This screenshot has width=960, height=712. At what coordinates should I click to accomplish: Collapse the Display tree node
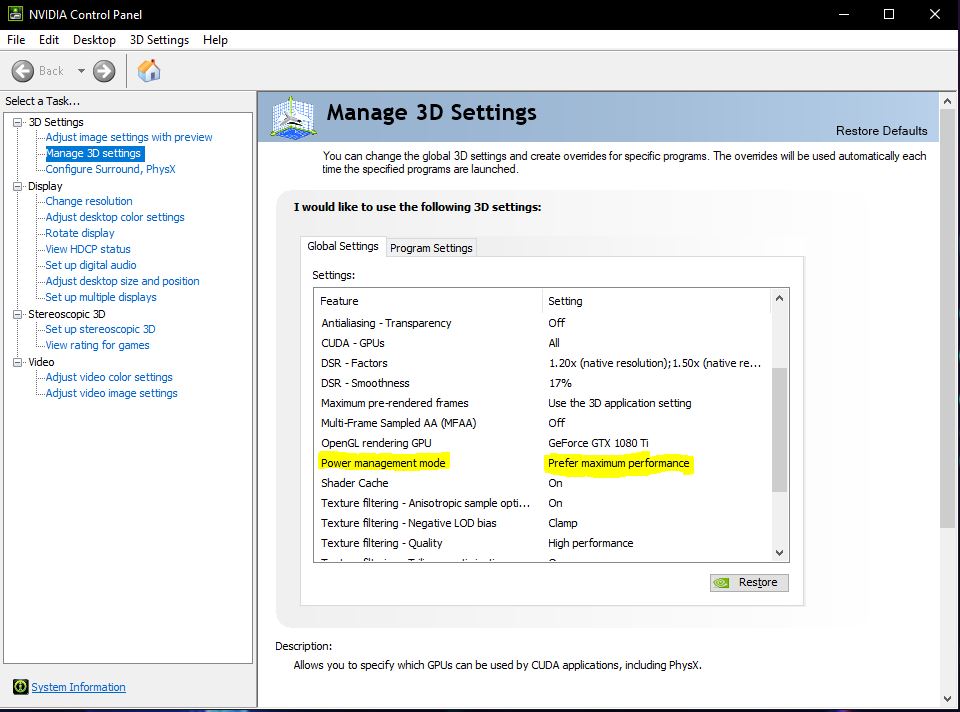point(18,186)
